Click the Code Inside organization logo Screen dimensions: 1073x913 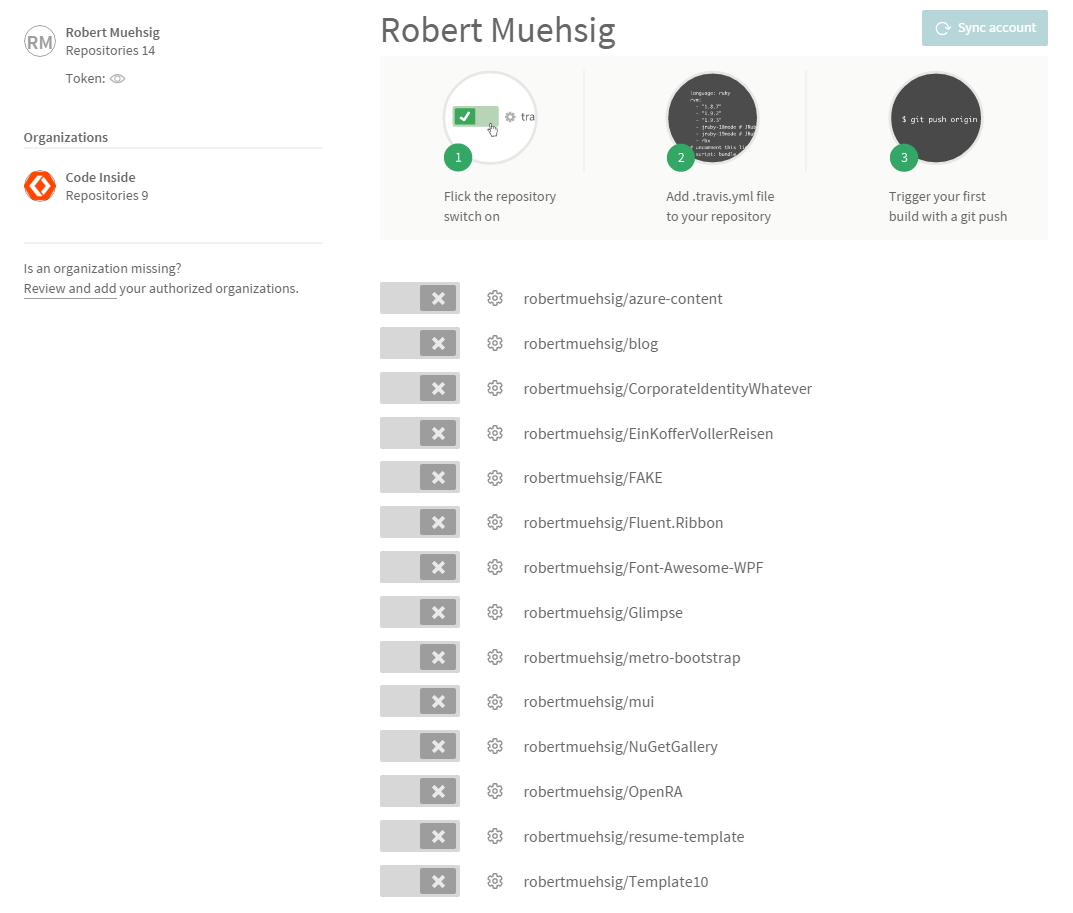click(39, 185)
